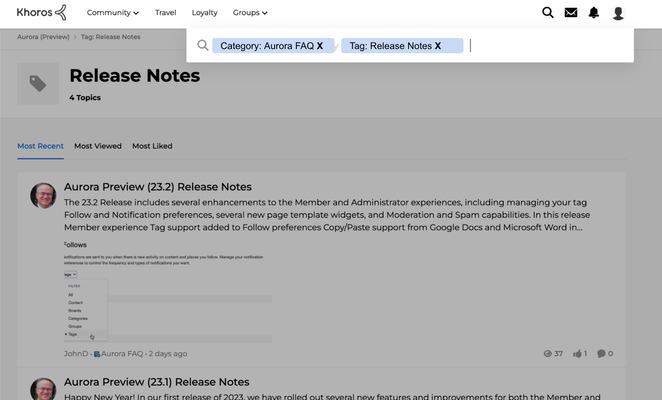Switch to Most Recent tab
This screenshot has height=400, width=662.
41,146
